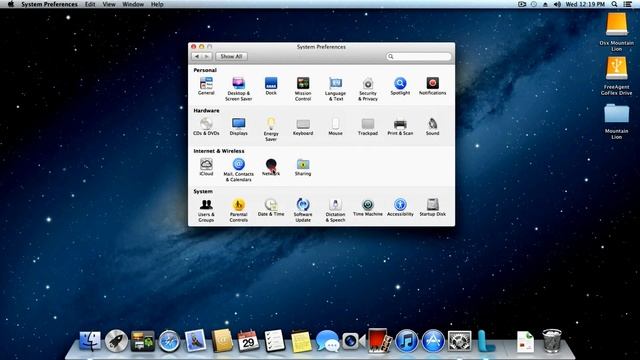
Task: Open the General preference pane
Action: (x=206, y=86)
